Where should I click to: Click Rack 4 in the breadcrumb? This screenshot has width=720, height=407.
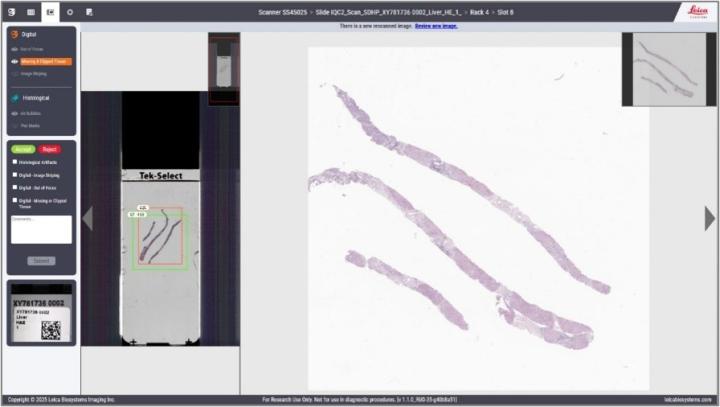click(479, 12)
